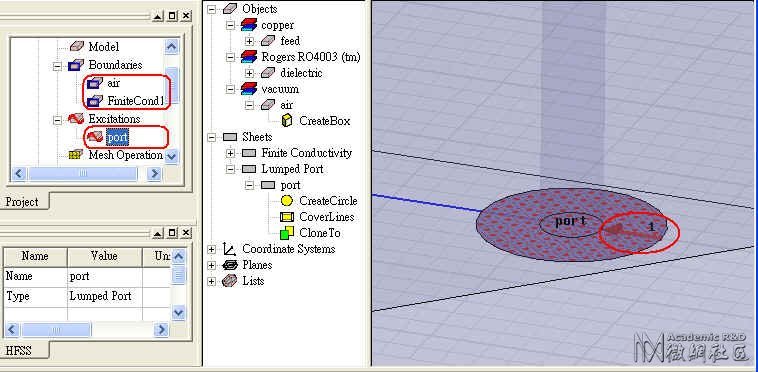Viewport: 758px width, 372px height.
Task: Click the project tree horizontal scrollbar
Action: click(x=87, y=173)
